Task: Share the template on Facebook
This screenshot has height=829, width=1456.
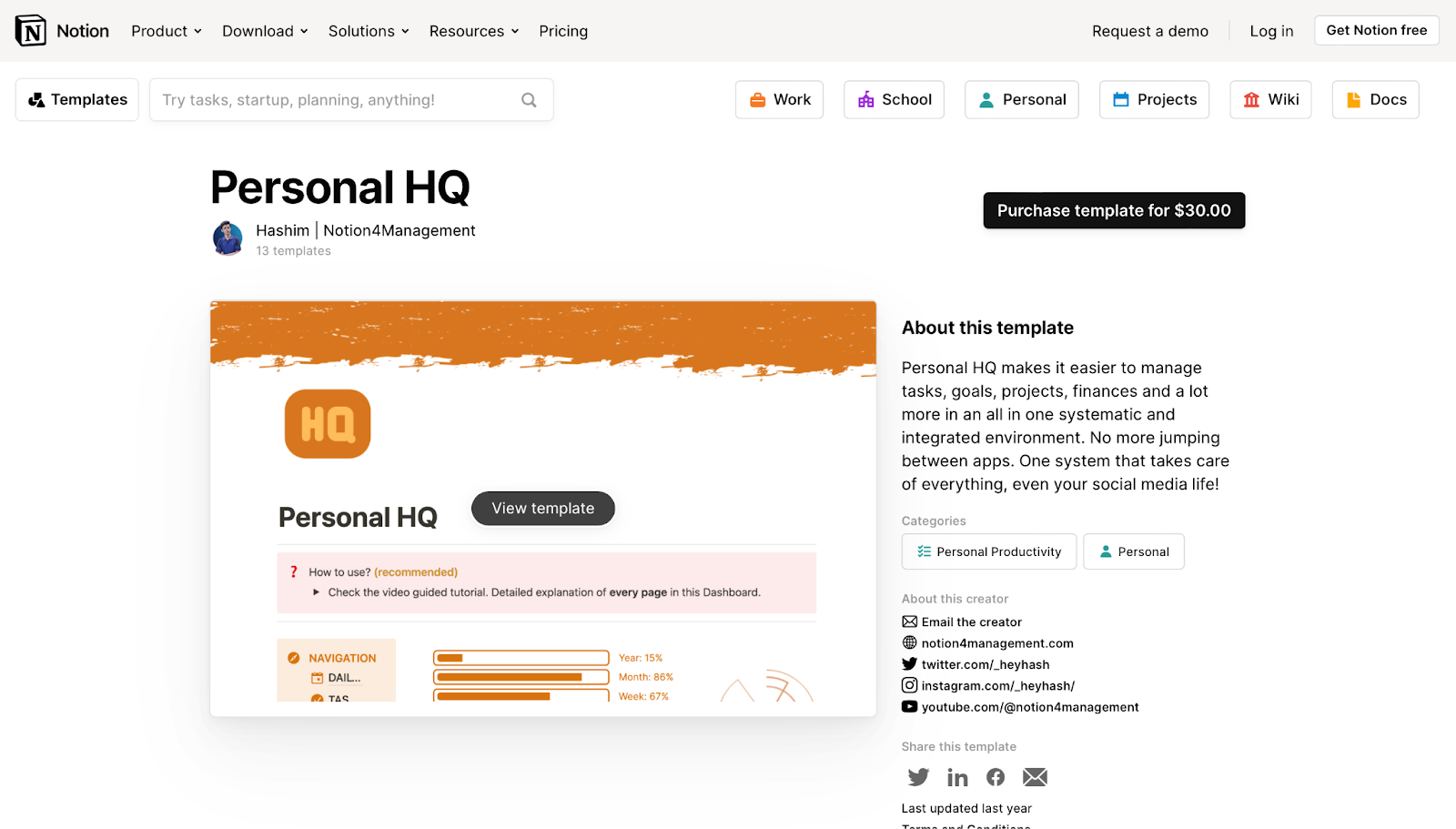Action: 995,777
